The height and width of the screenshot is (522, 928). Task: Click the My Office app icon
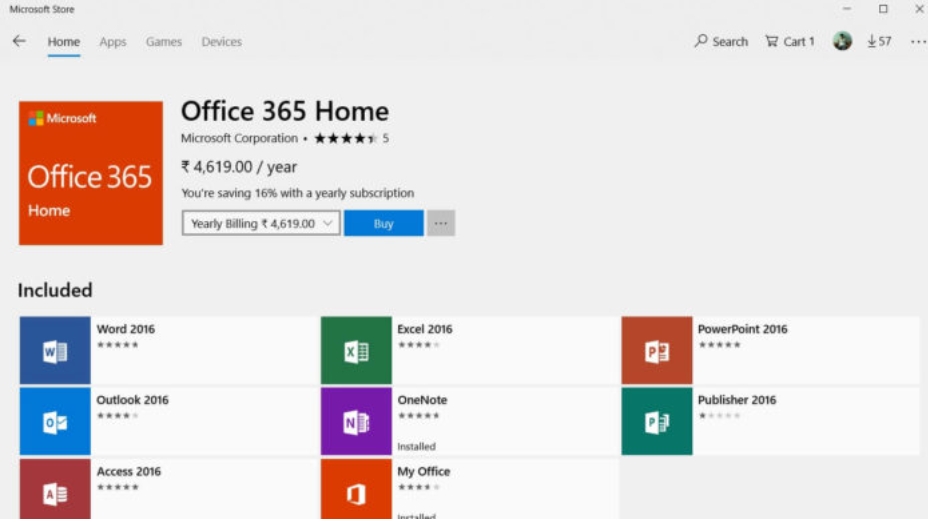coord(356,490)
